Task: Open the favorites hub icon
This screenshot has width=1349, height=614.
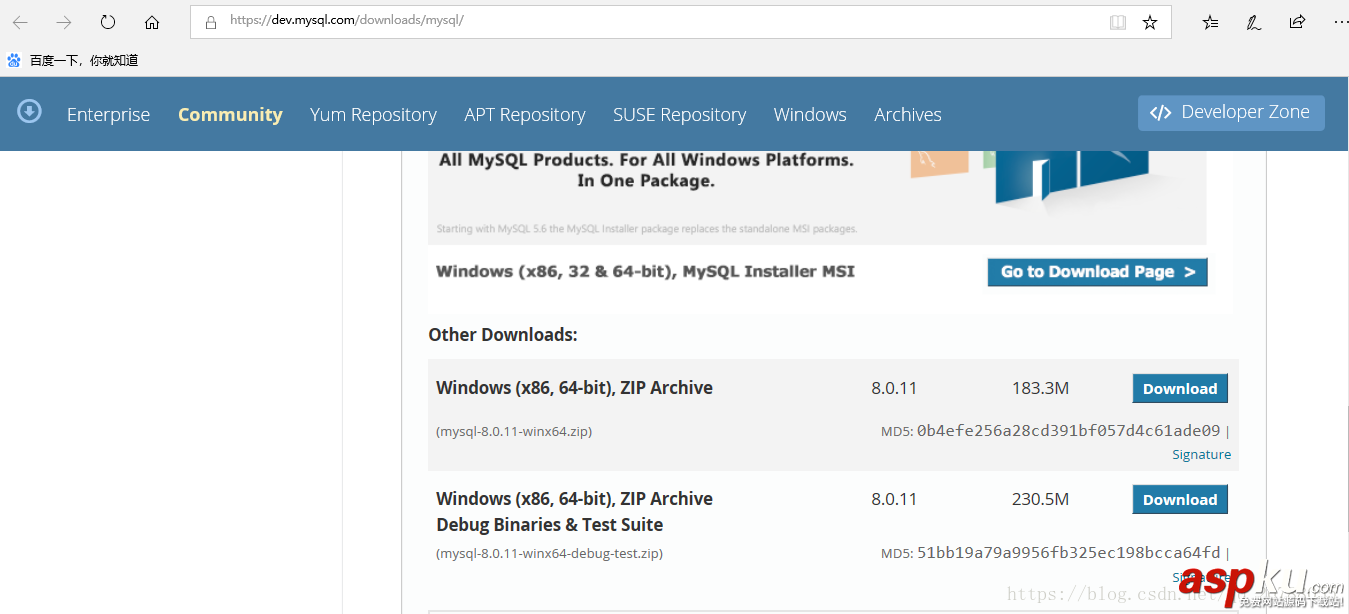Action: click(x=1210, y=22)
